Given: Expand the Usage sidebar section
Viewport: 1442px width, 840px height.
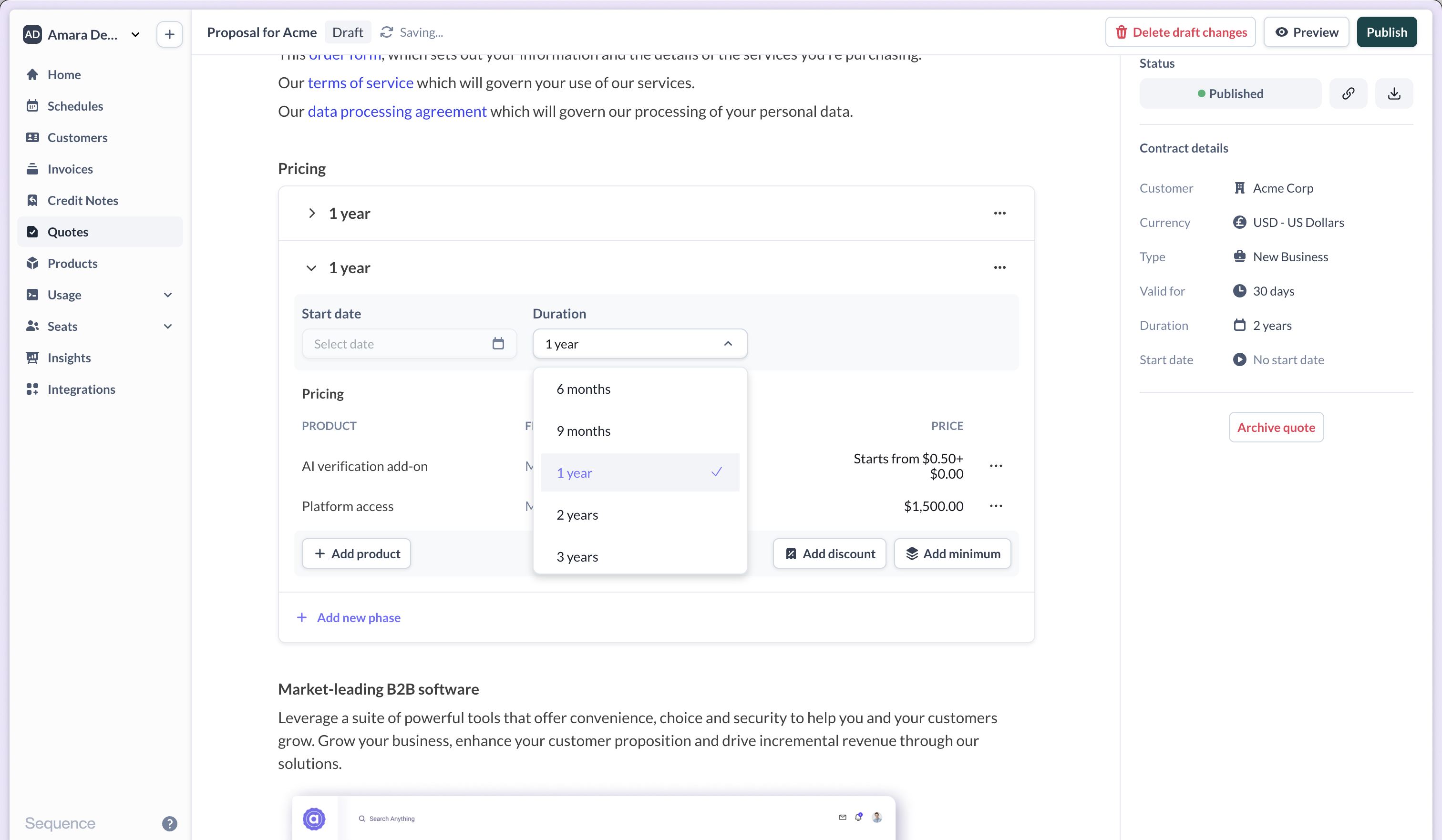Looking at the screenshot, I should [x=168, y=295].
